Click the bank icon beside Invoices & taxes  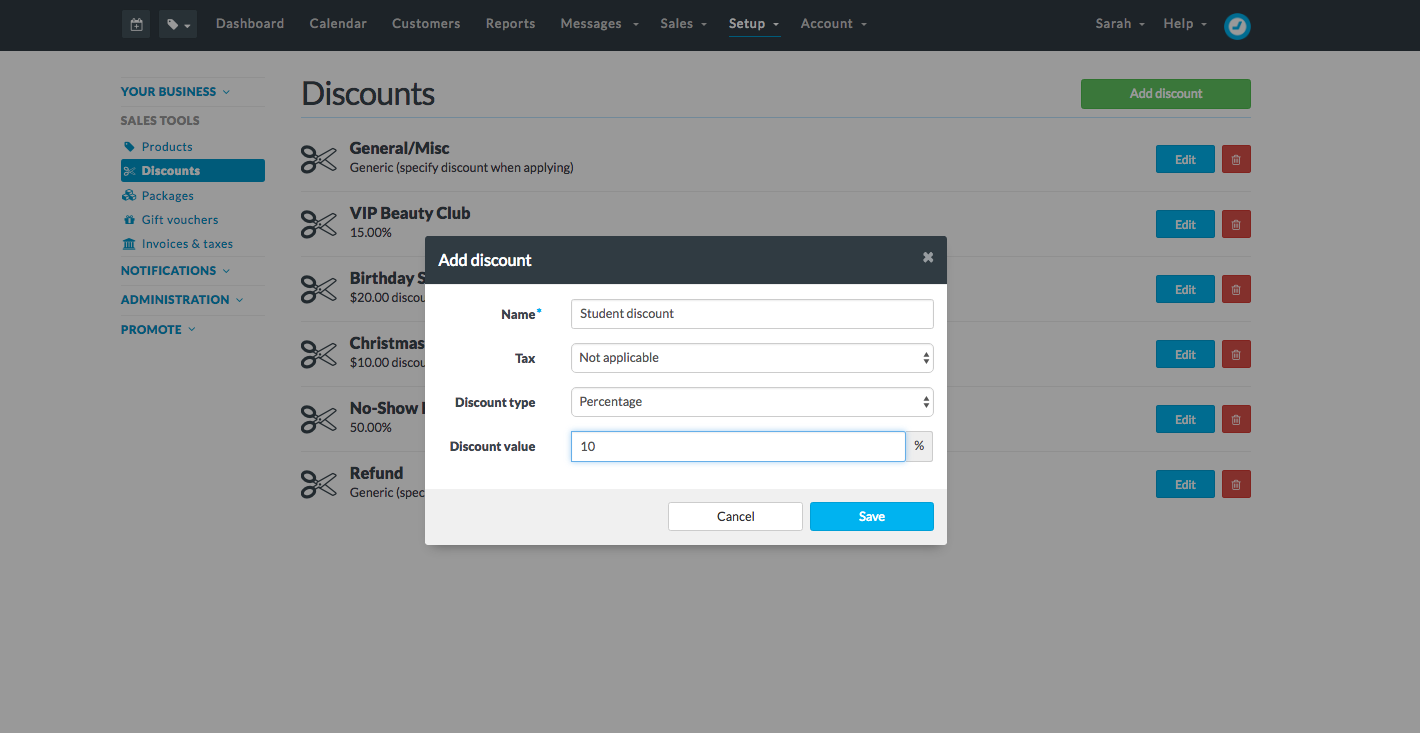[x=131, y=243]
